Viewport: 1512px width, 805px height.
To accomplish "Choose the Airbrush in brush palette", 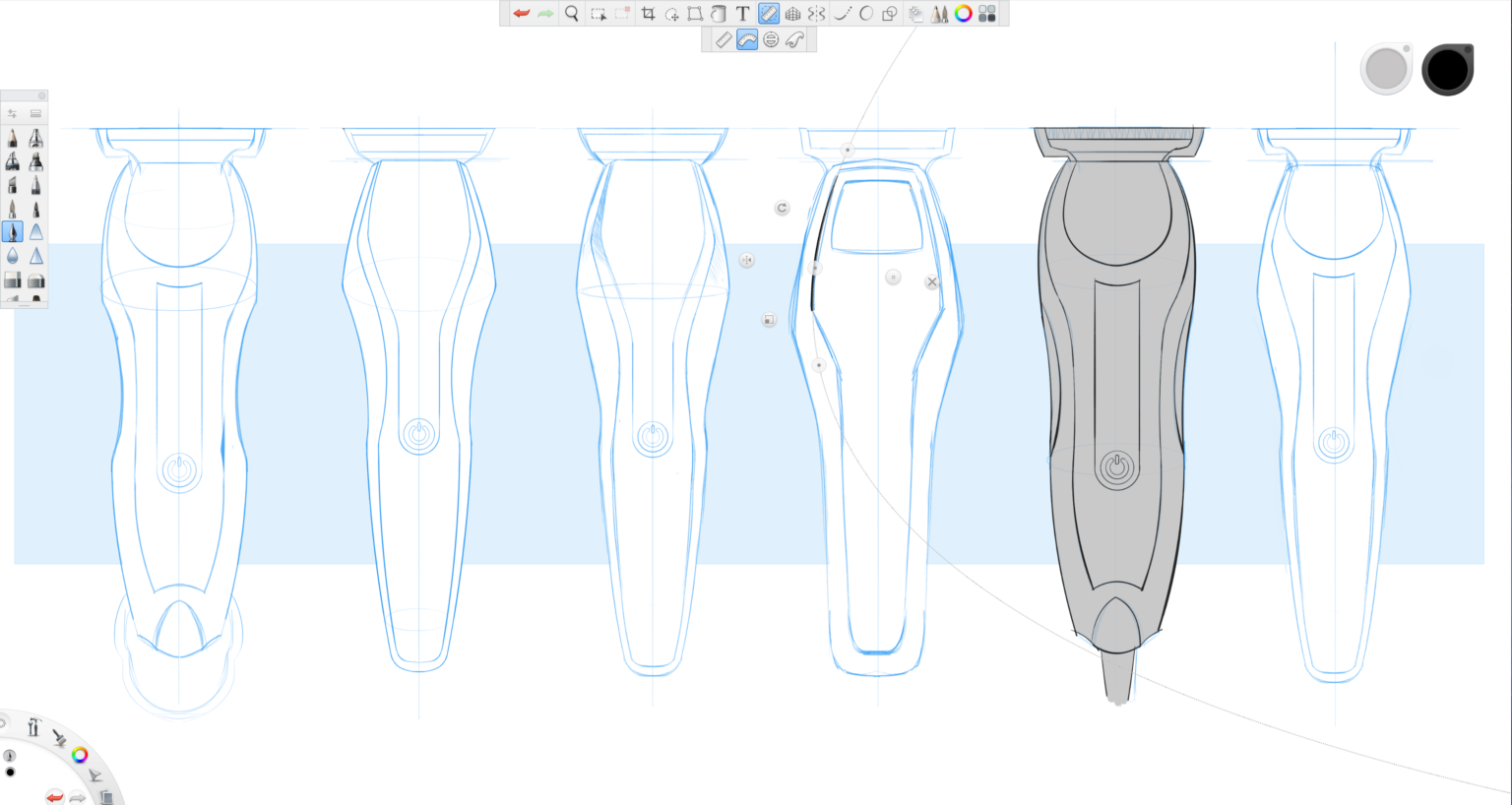I will [35, 138].
